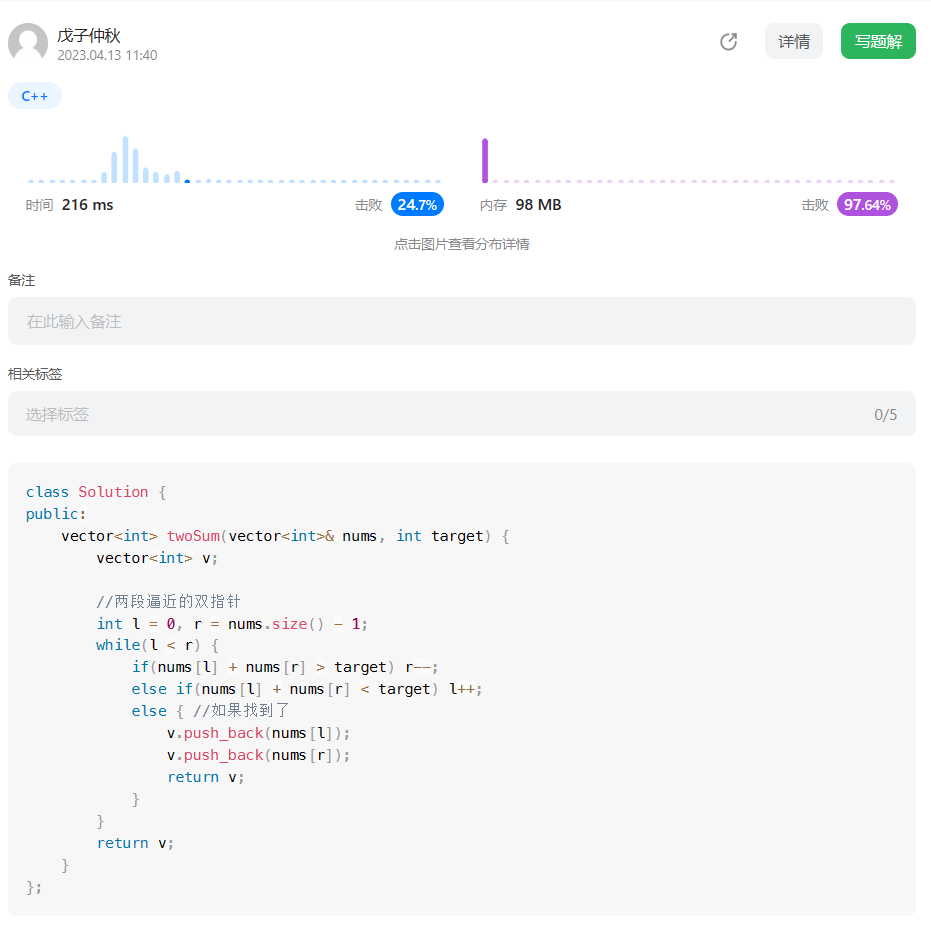
Task: Click username 戊子仲秋
Action: pyautogui.click(x=90, y=33)
